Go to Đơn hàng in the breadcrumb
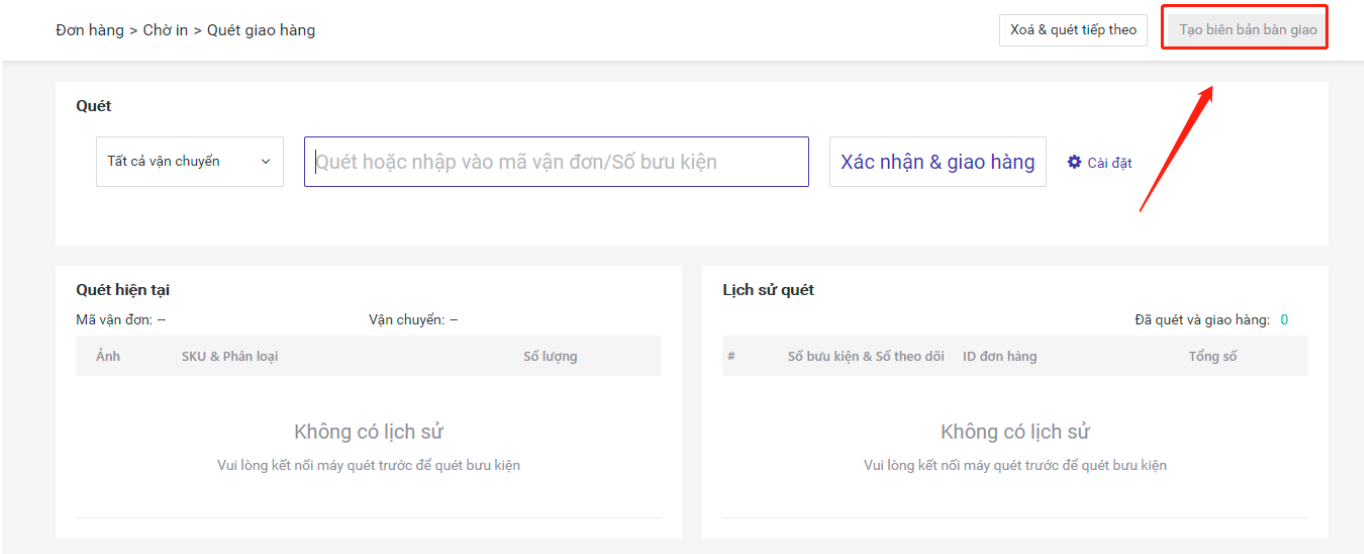Image resolution: width=1364 pixels, height=554 pixels. pyautogui.click(x=90, y=30)
